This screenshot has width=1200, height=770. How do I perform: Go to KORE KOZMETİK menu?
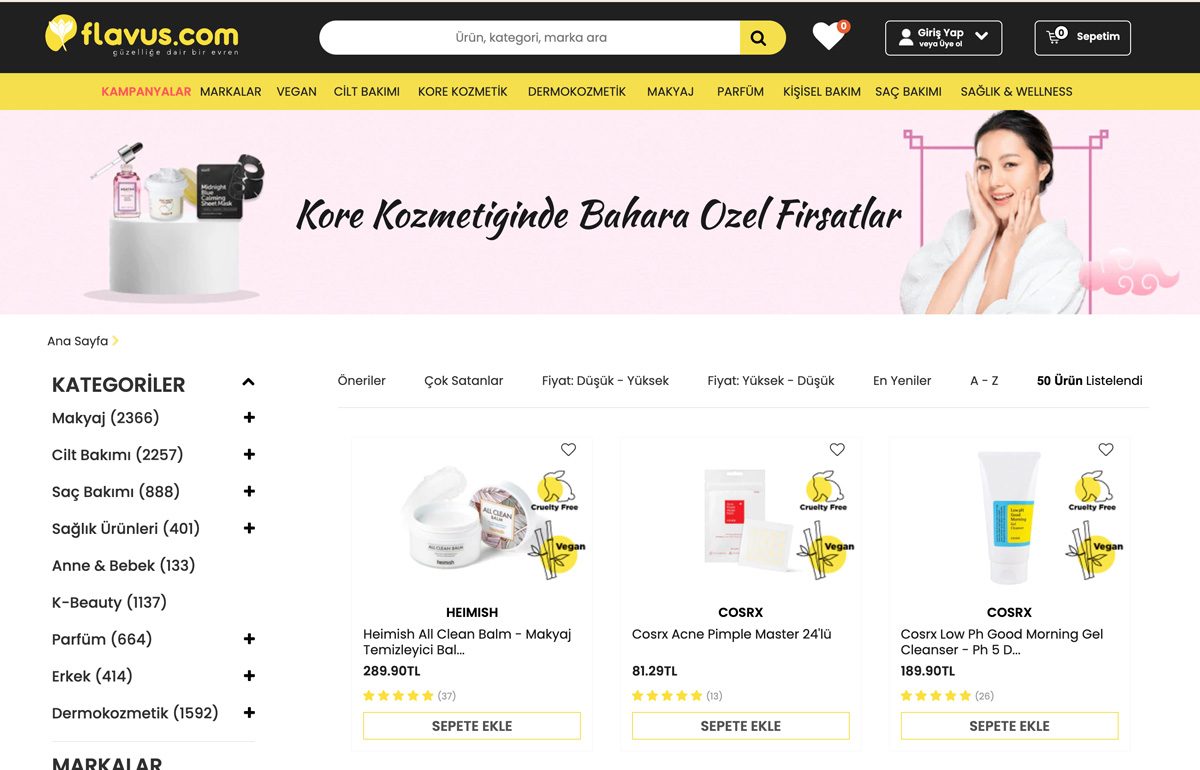(463, 91)
